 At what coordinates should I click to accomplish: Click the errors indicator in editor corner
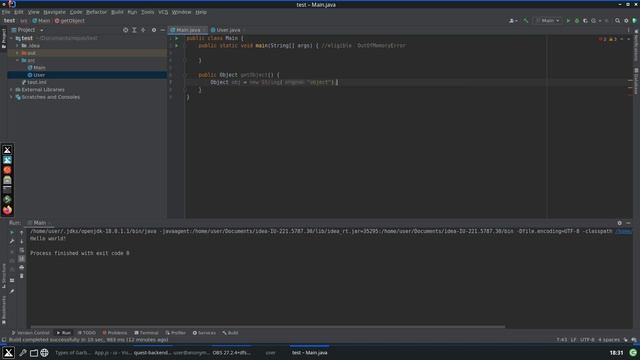pyautogui.click(x=603, y=39)
